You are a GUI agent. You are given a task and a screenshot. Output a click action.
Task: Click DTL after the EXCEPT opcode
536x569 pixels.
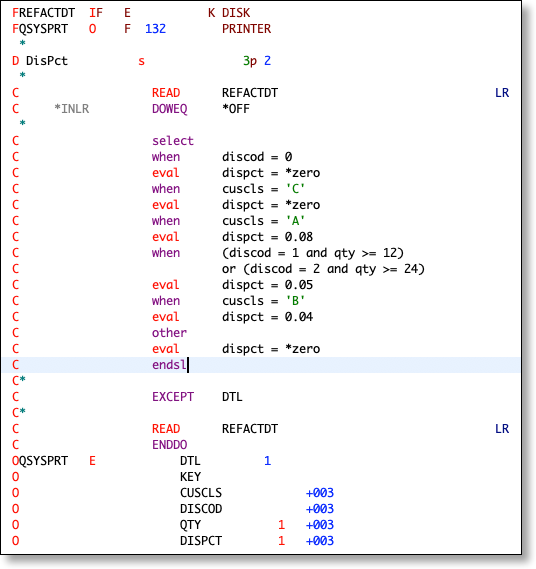point(232,397)
